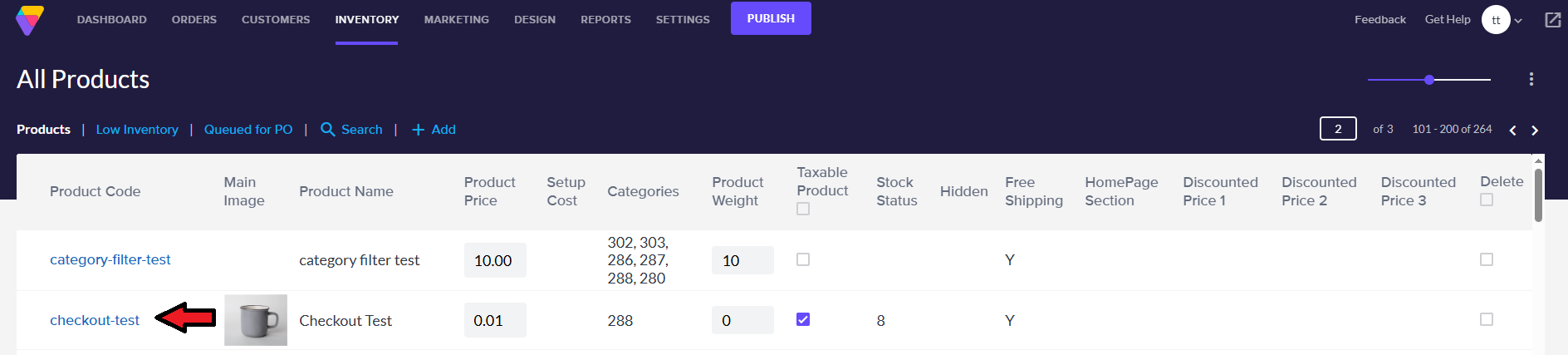Go to next page arrow
This screenshot has height=355, width=1568.
coord(1535,131)
